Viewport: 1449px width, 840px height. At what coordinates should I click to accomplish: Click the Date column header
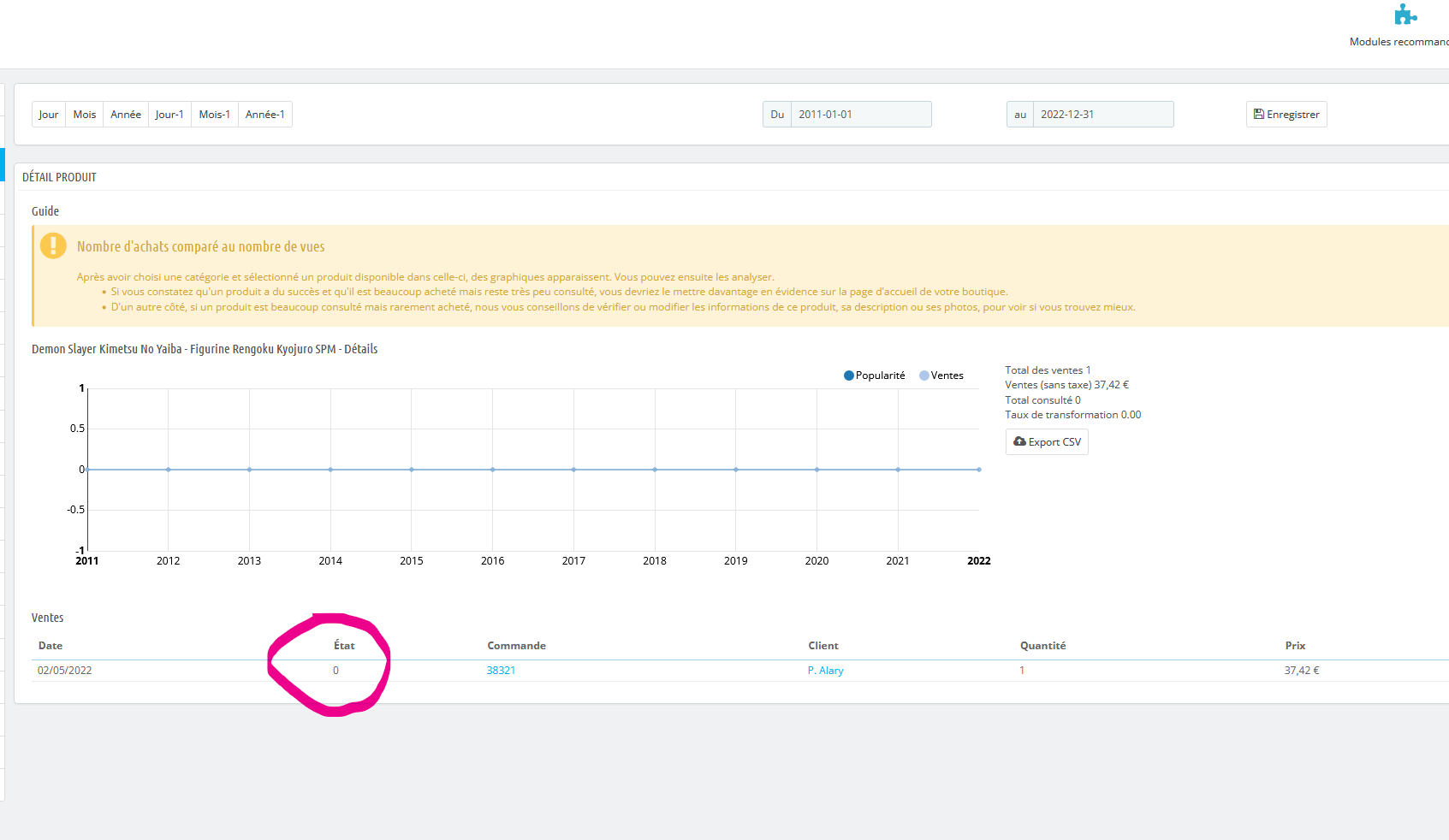(50, 646)
